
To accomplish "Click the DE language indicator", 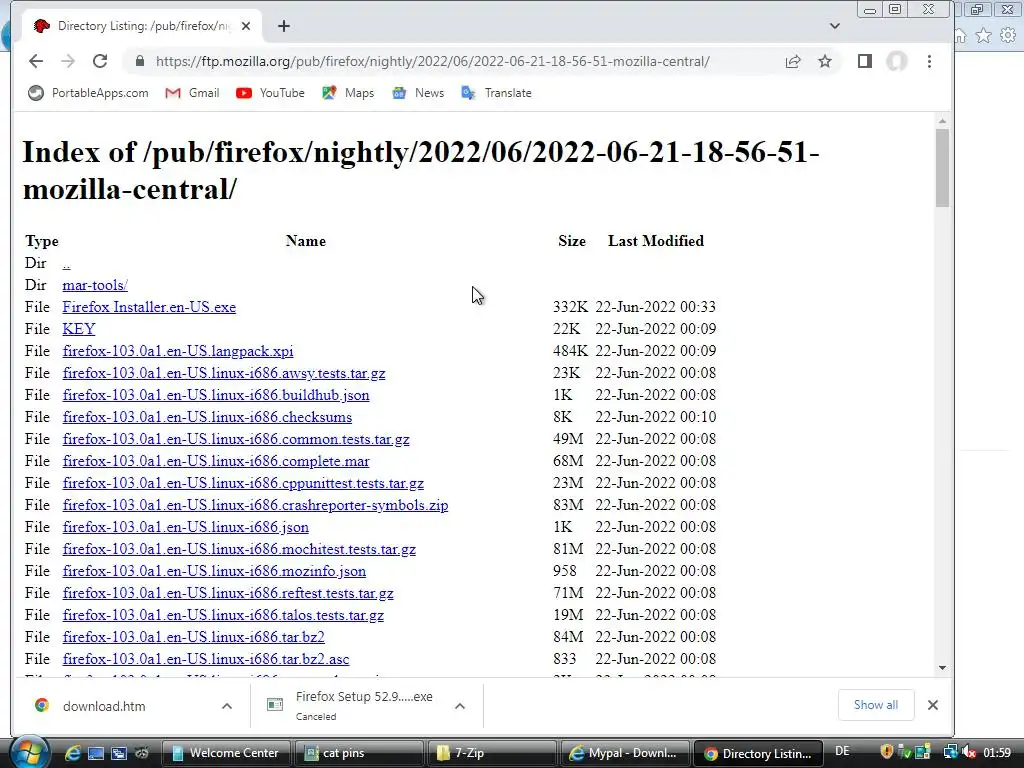I will pos(842,752).
